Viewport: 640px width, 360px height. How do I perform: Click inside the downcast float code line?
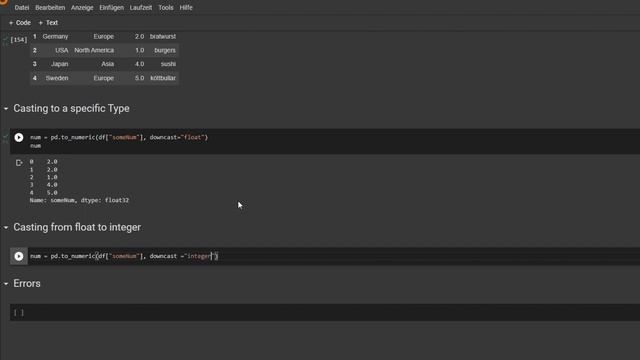click(x=119, y=138)
